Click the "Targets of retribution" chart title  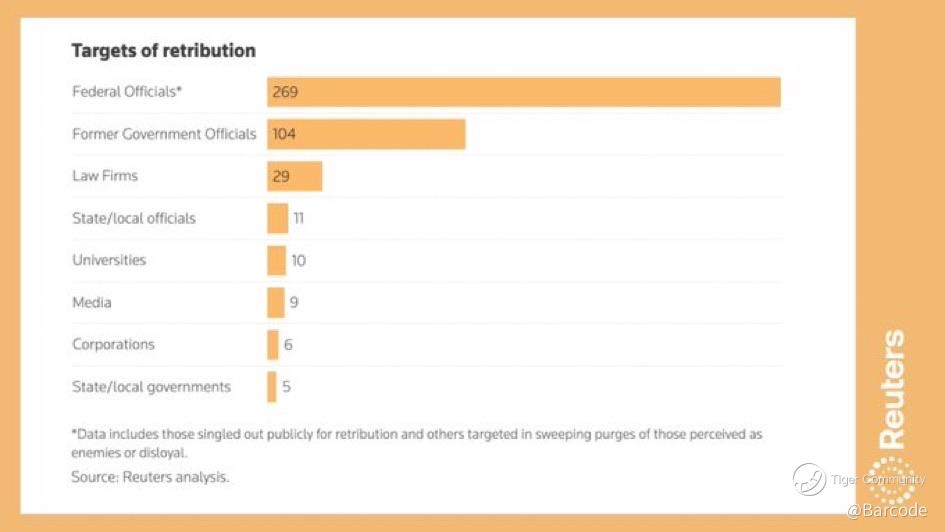[163, 50]
